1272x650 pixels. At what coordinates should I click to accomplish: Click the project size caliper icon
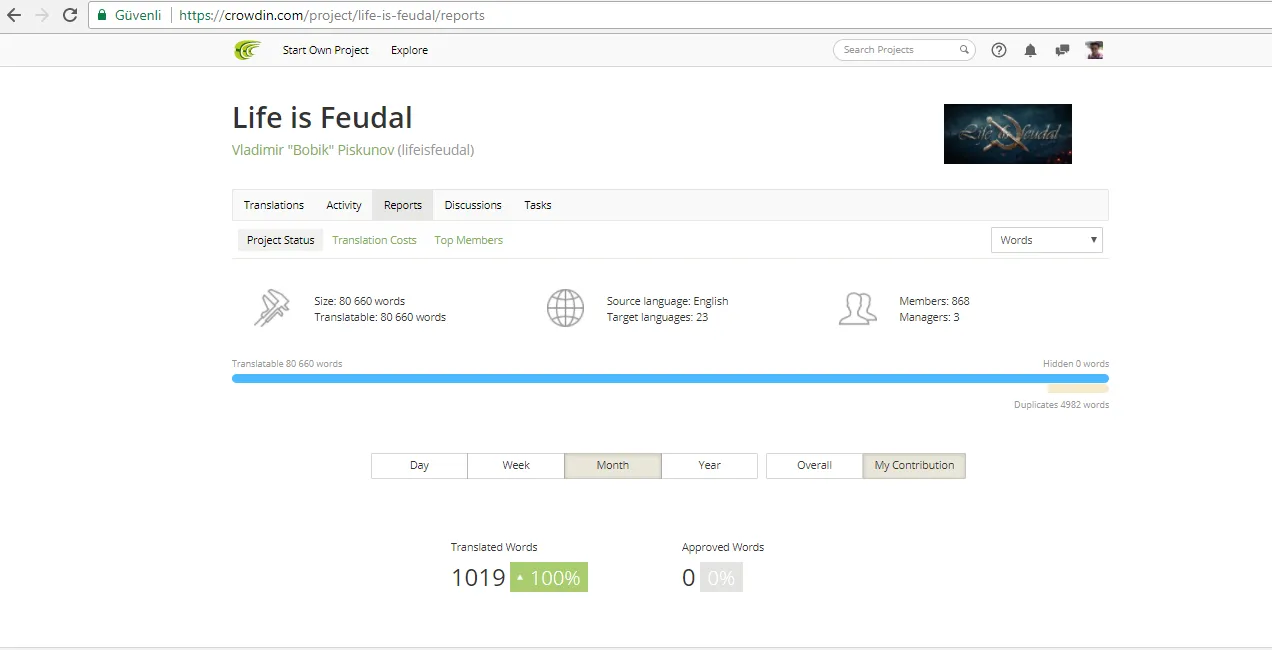coord(271,308)
